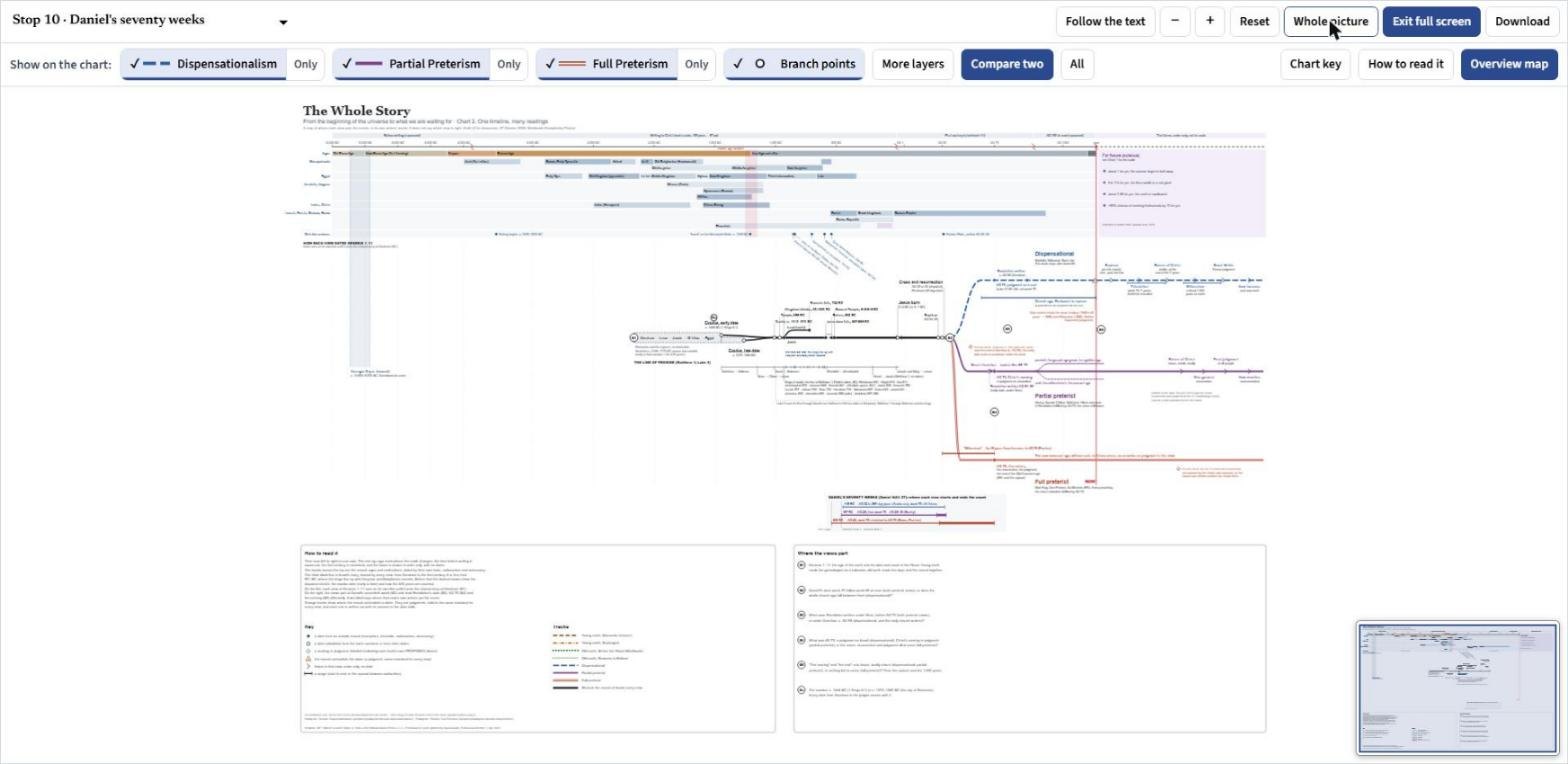Open the Chart key
The image size is (1568, 764).
point(1315,64)
